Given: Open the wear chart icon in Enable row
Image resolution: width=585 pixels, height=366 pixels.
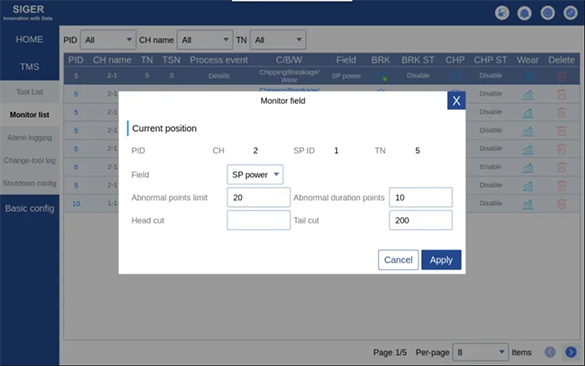Looking at the screenshot, I should 528,167.
